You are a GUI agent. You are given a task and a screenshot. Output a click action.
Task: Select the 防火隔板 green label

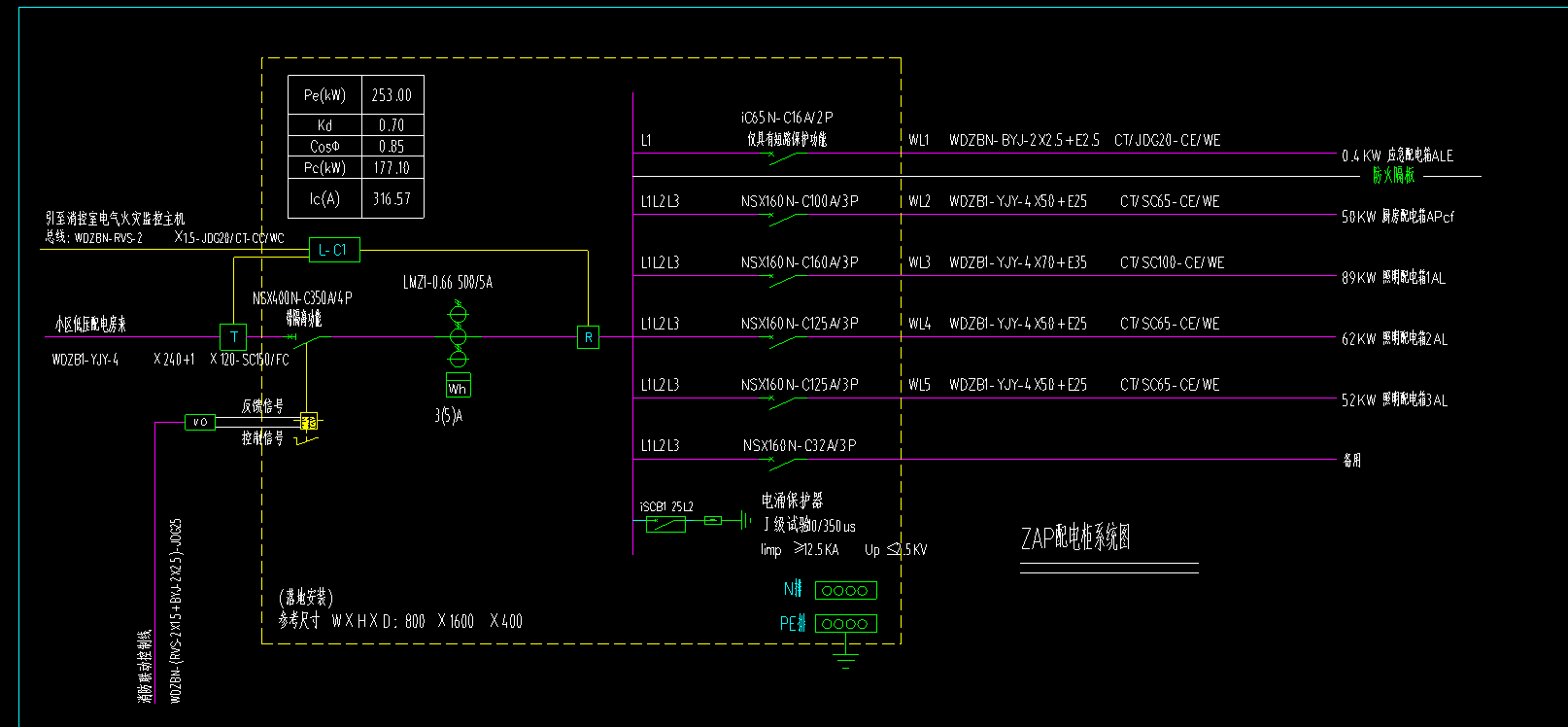click(x=1394, y=175)
